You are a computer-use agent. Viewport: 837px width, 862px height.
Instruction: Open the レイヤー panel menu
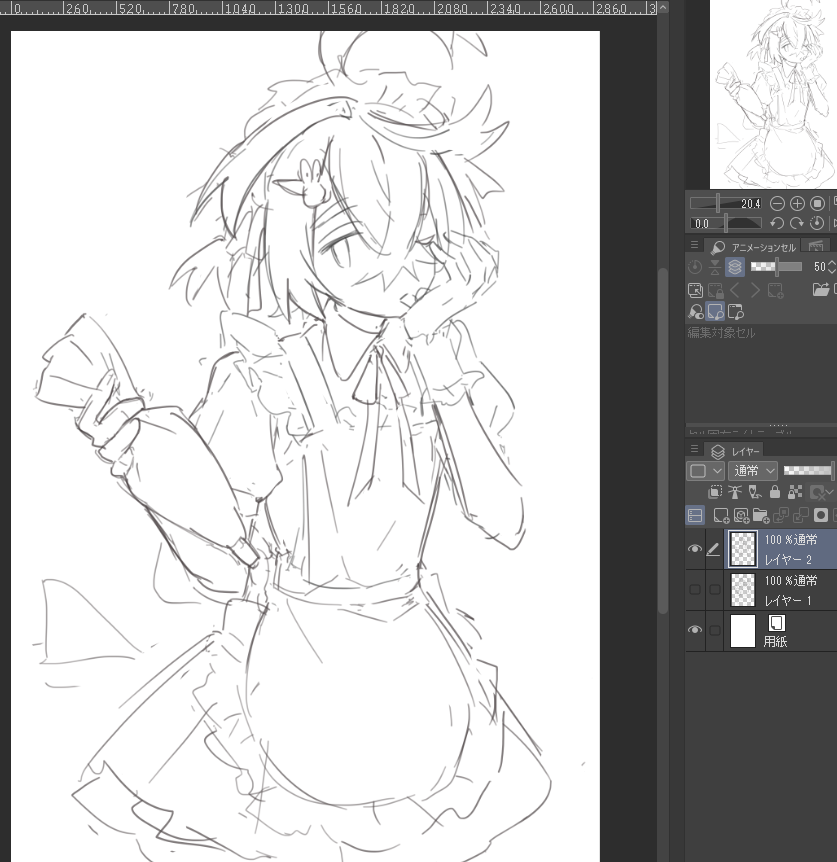694,449
